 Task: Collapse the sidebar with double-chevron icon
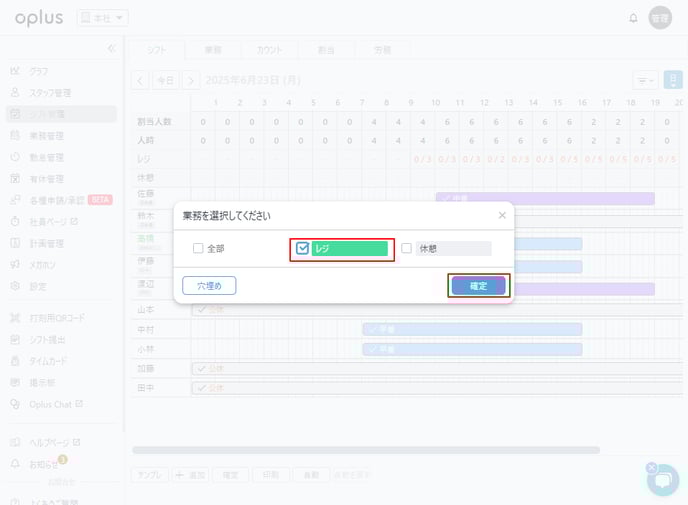click(111, 48)
